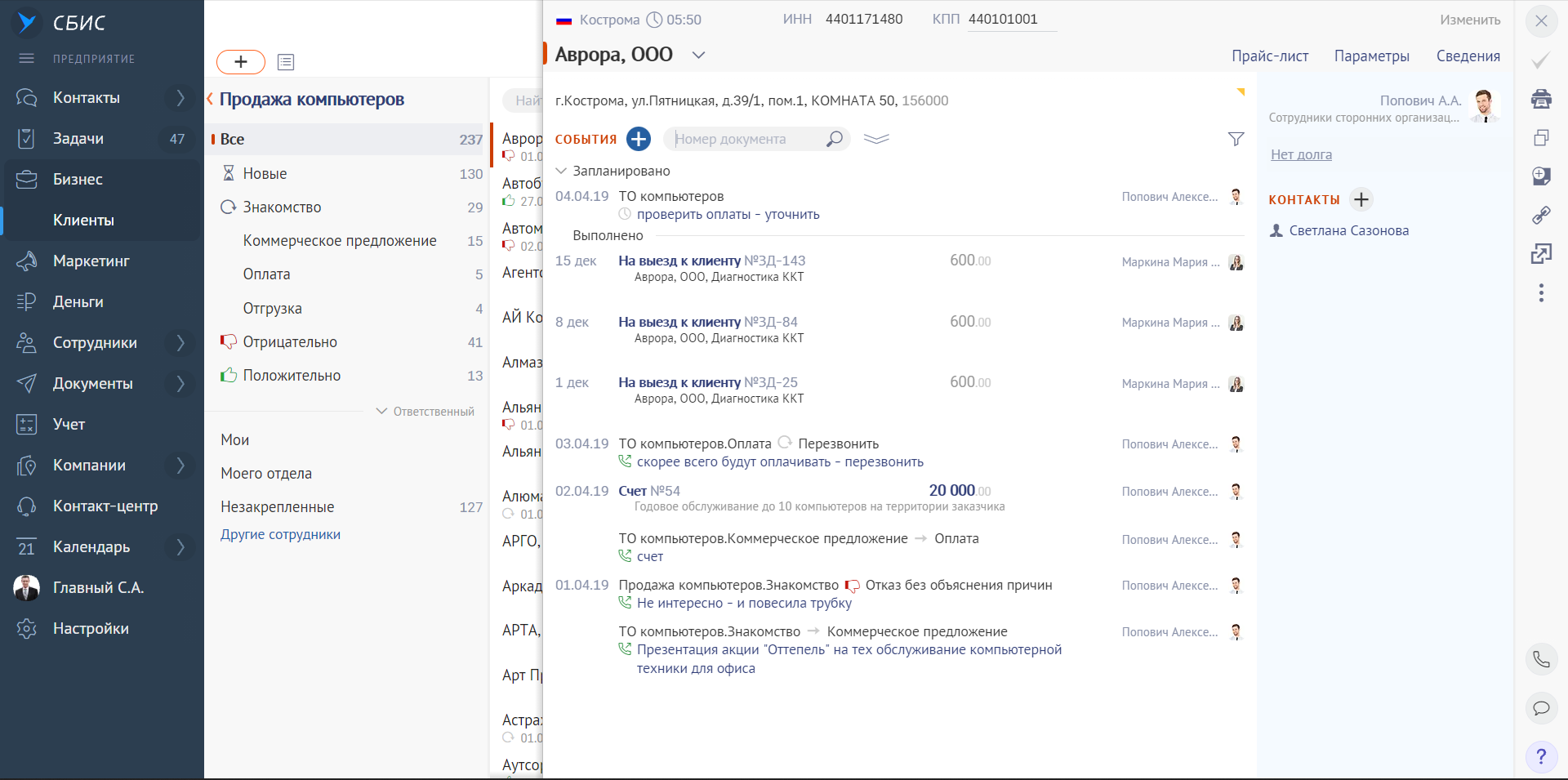This screenshot has height=780, width=1568.
Task: Expand the Документы submenu arrow
Action: [180, 384]
